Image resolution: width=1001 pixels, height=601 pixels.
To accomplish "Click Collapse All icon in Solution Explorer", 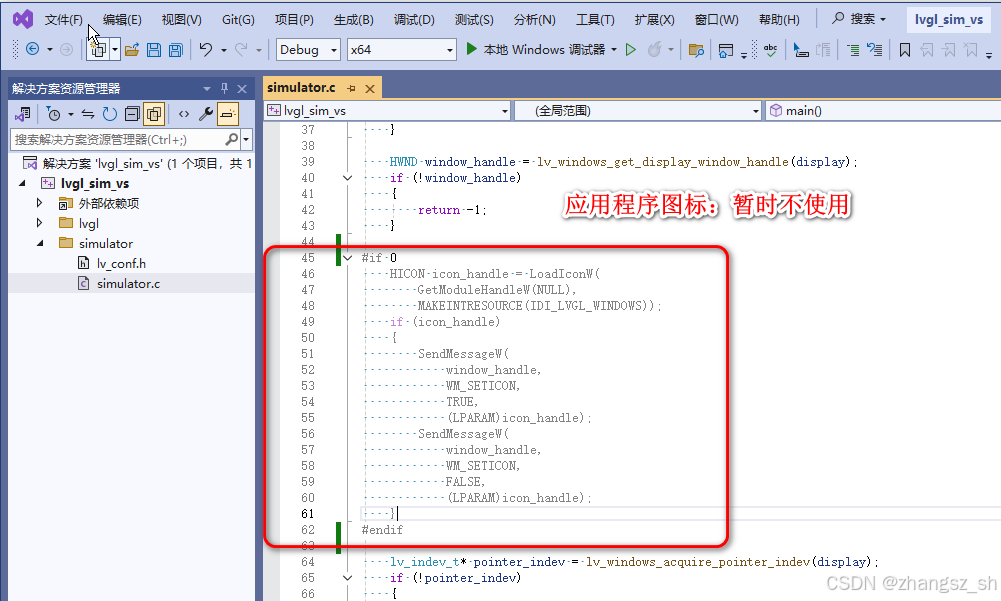I will (132, 114).
